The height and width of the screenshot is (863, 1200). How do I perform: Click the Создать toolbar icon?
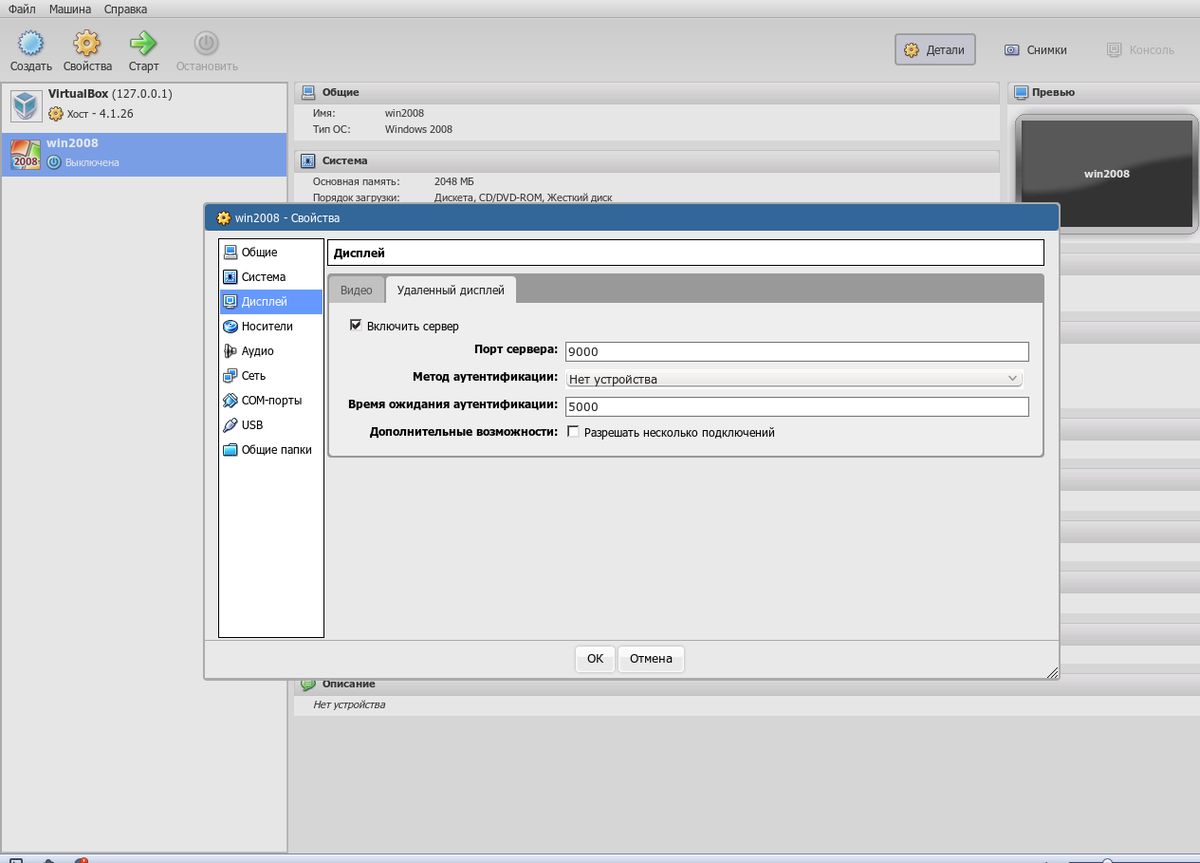pos(32,43)
